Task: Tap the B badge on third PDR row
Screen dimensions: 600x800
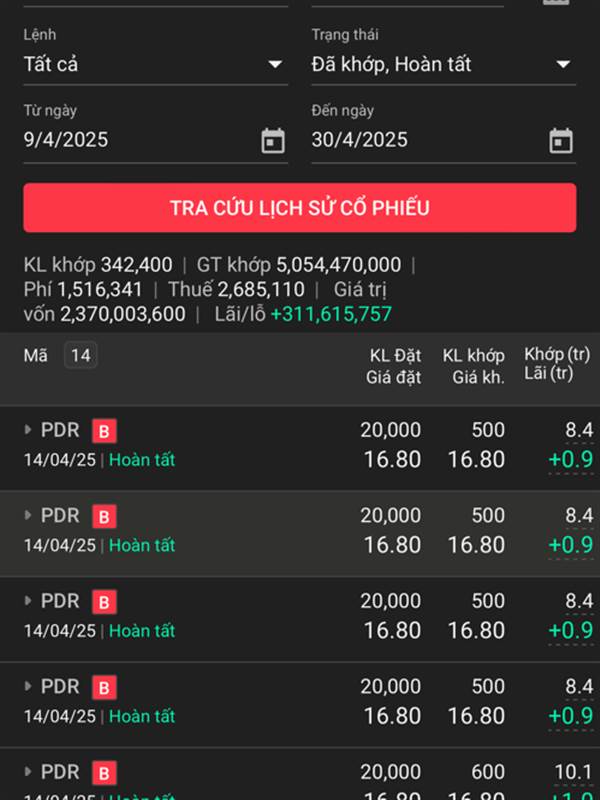Action: 105,602
